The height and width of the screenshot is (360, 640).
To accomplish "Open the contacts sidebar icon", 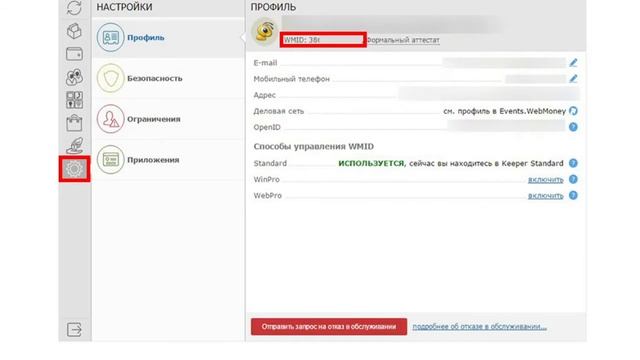I will 74,77.
